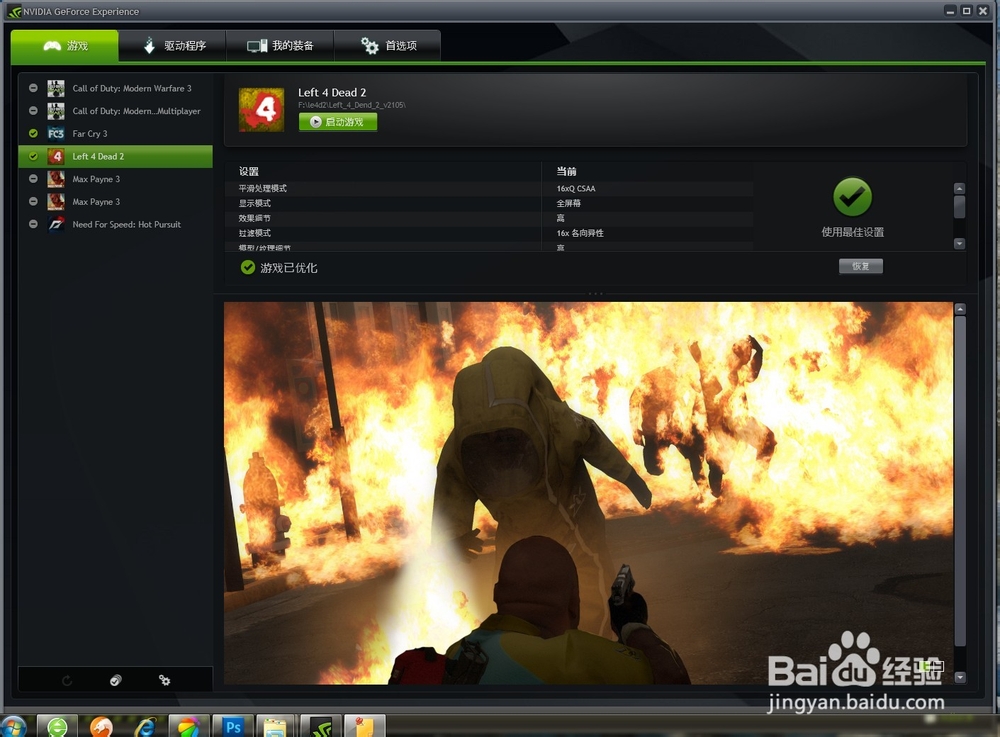1000x737 pixels.
Task: Open Photoshop from the taskbar
Action: click(x=233, y=727)
